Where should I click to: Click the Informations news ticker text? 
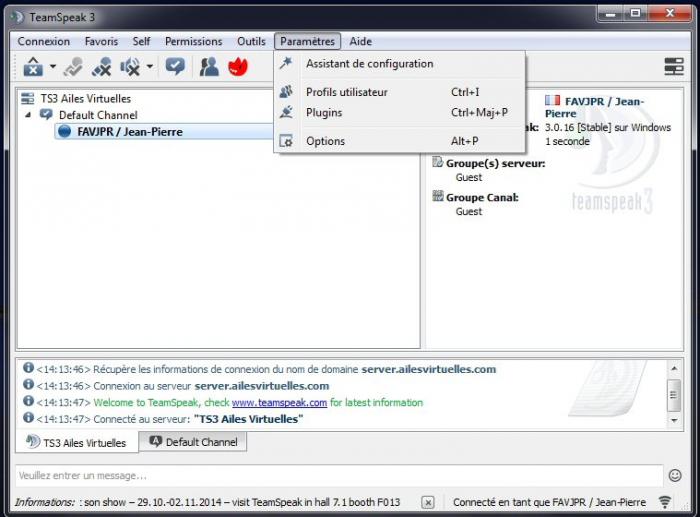(x=208, y=502)
